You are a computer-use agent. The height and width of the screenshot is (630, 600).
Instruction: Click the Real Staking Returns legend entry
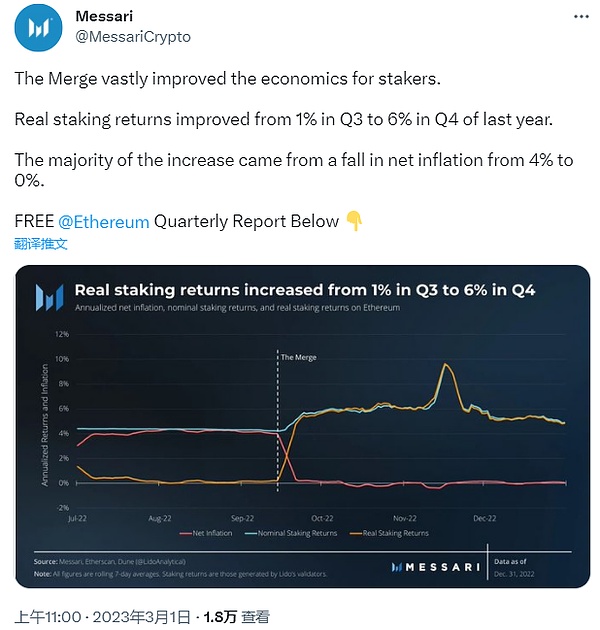coord(389,533)
